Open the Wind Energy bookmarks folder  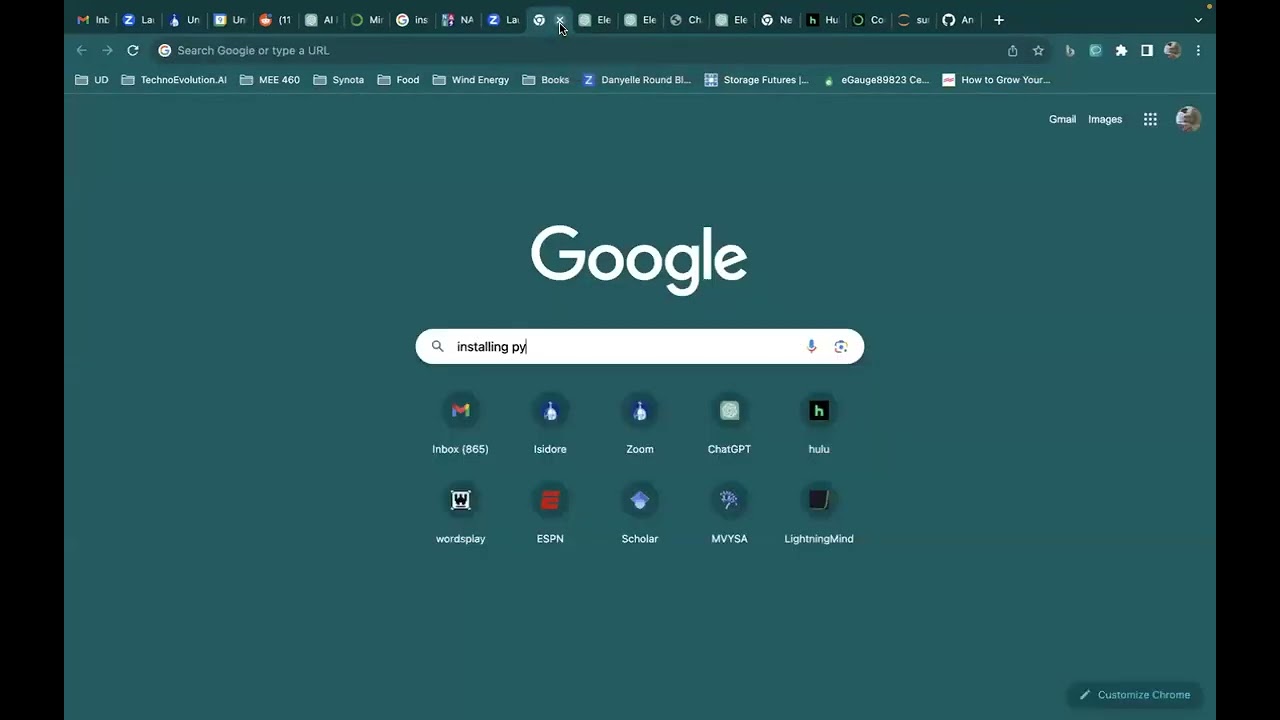(471, 80)
